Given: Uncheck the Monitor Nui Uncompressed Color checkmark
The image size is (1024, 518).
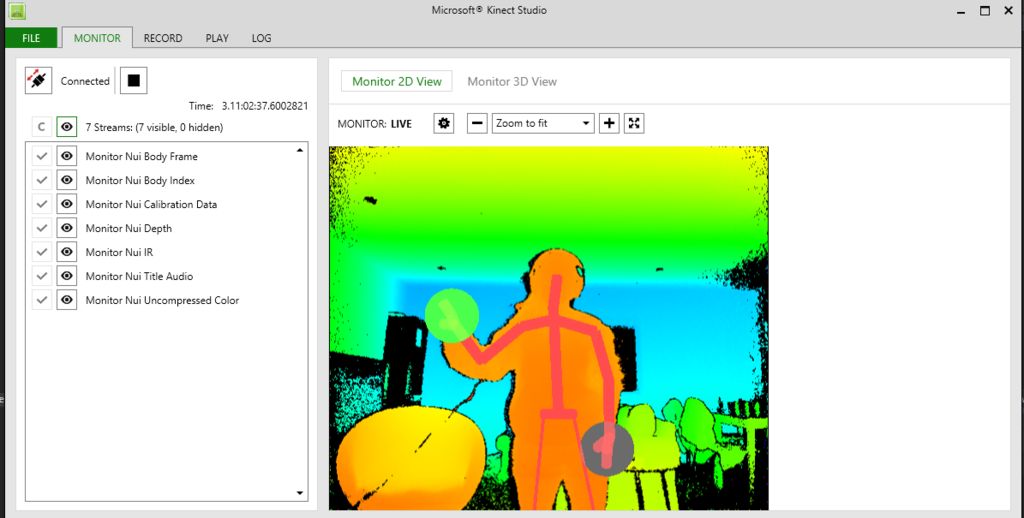Looking at the screenshot, I should [x=42, y=300].
